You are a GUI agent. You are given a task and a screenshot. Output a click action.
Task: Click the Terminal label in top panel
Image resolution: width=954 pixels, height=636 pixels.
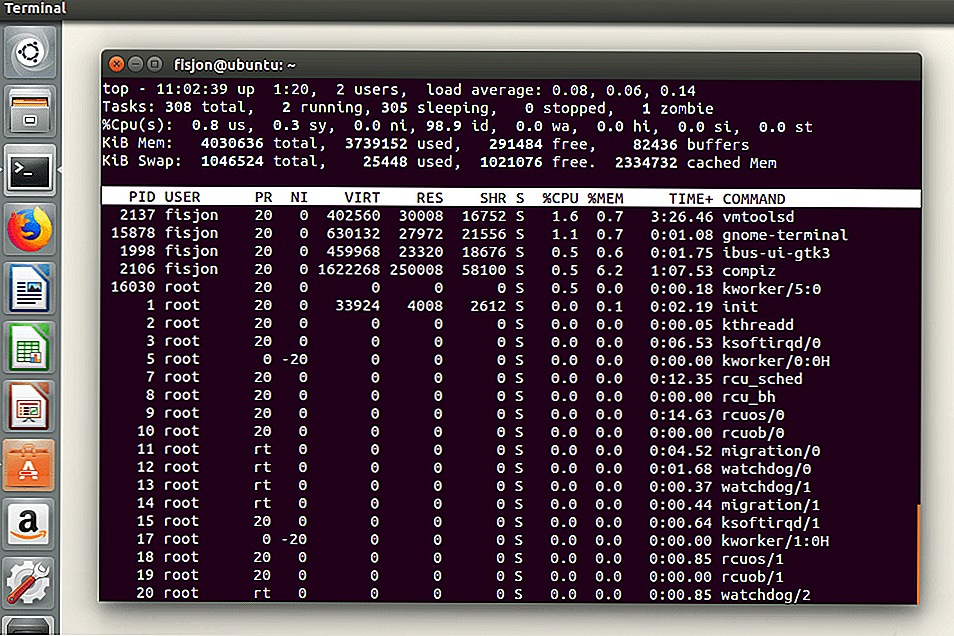35,8
